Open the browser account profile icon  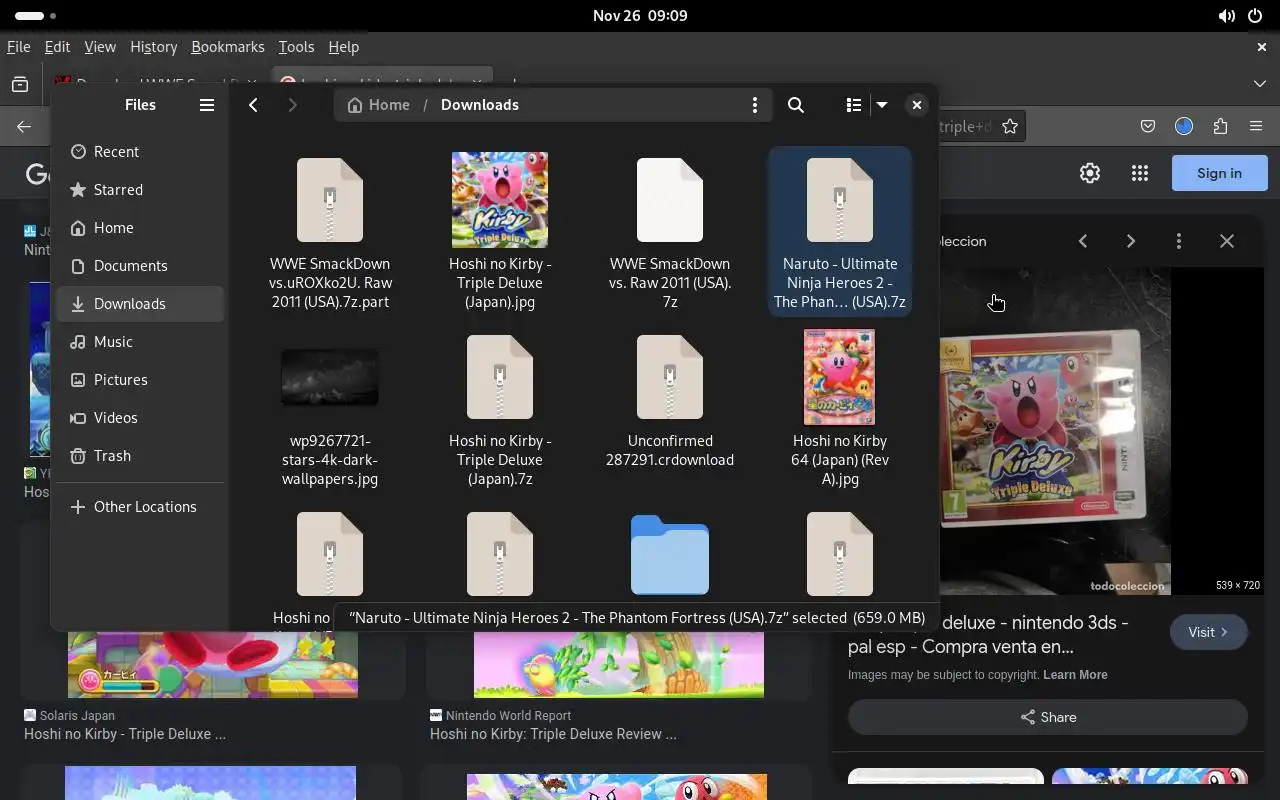coord(1184,127)
